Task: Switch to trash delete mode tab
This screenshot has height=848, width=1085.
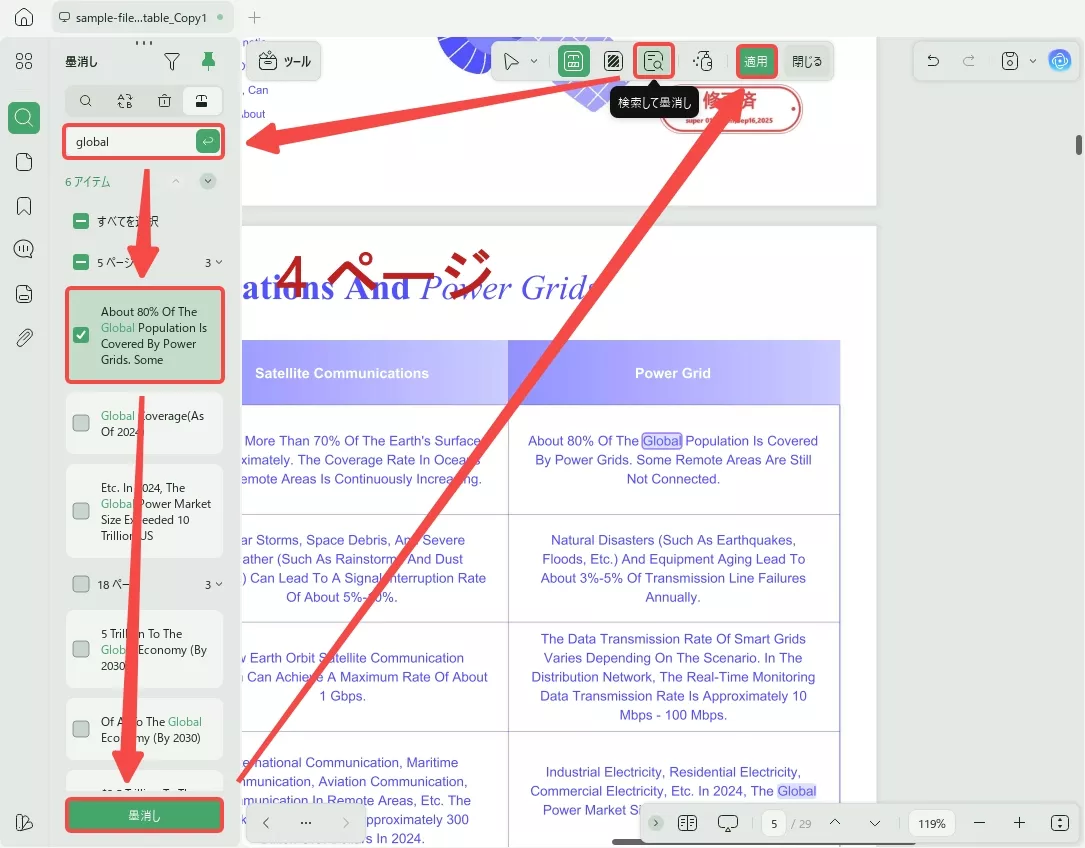Action: (165, 101)
